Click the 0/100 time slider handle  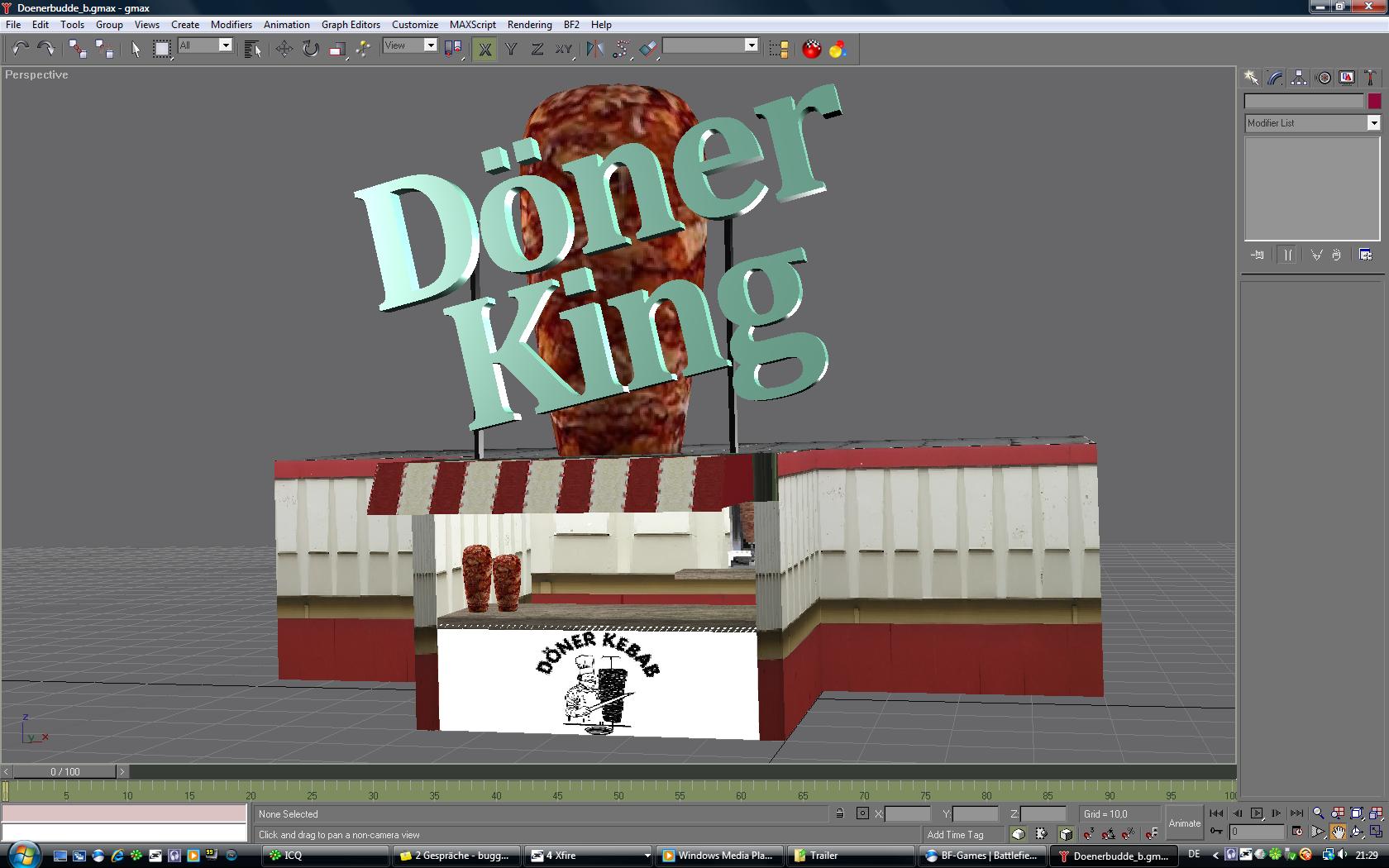[x=65, y=771]
